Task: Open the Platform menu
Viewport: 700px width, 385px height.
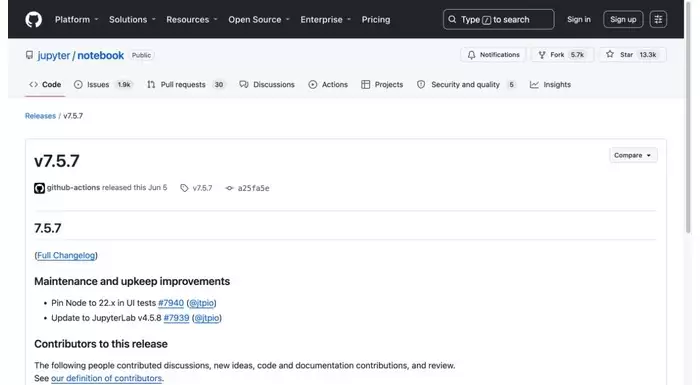Action: (x=76, y=20)
